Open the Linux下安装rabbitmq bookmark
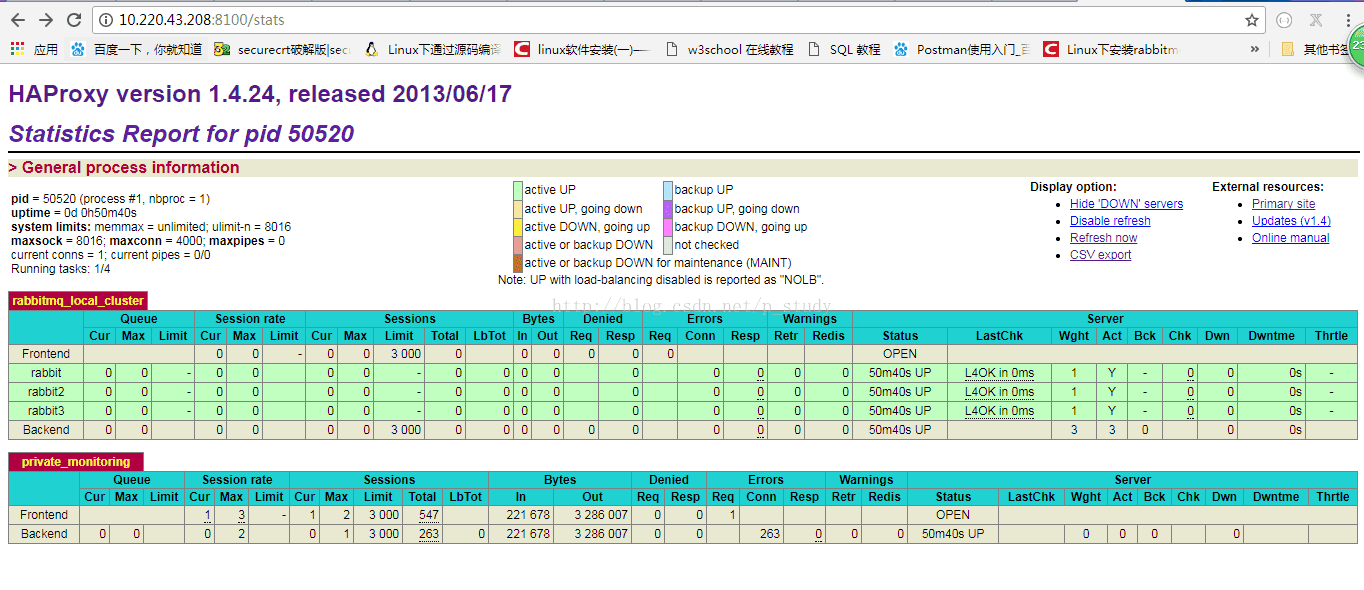The height and width of the screenshot is (590, 1364). (x=1111, y=49)
